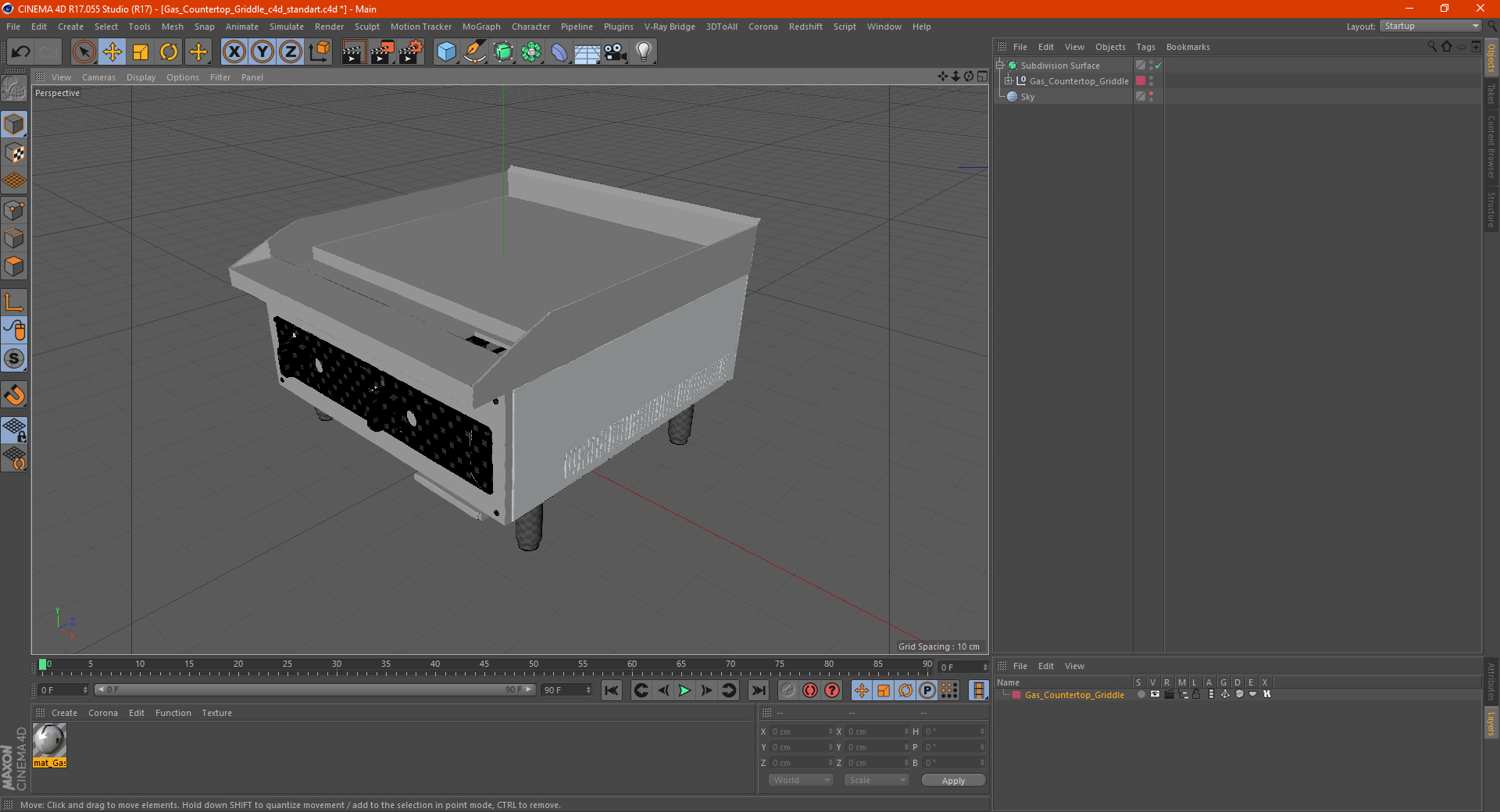Screen dimensions: 1500x812
Task: Render the active view
Action: pyautogui.click(x=353, y=52)
